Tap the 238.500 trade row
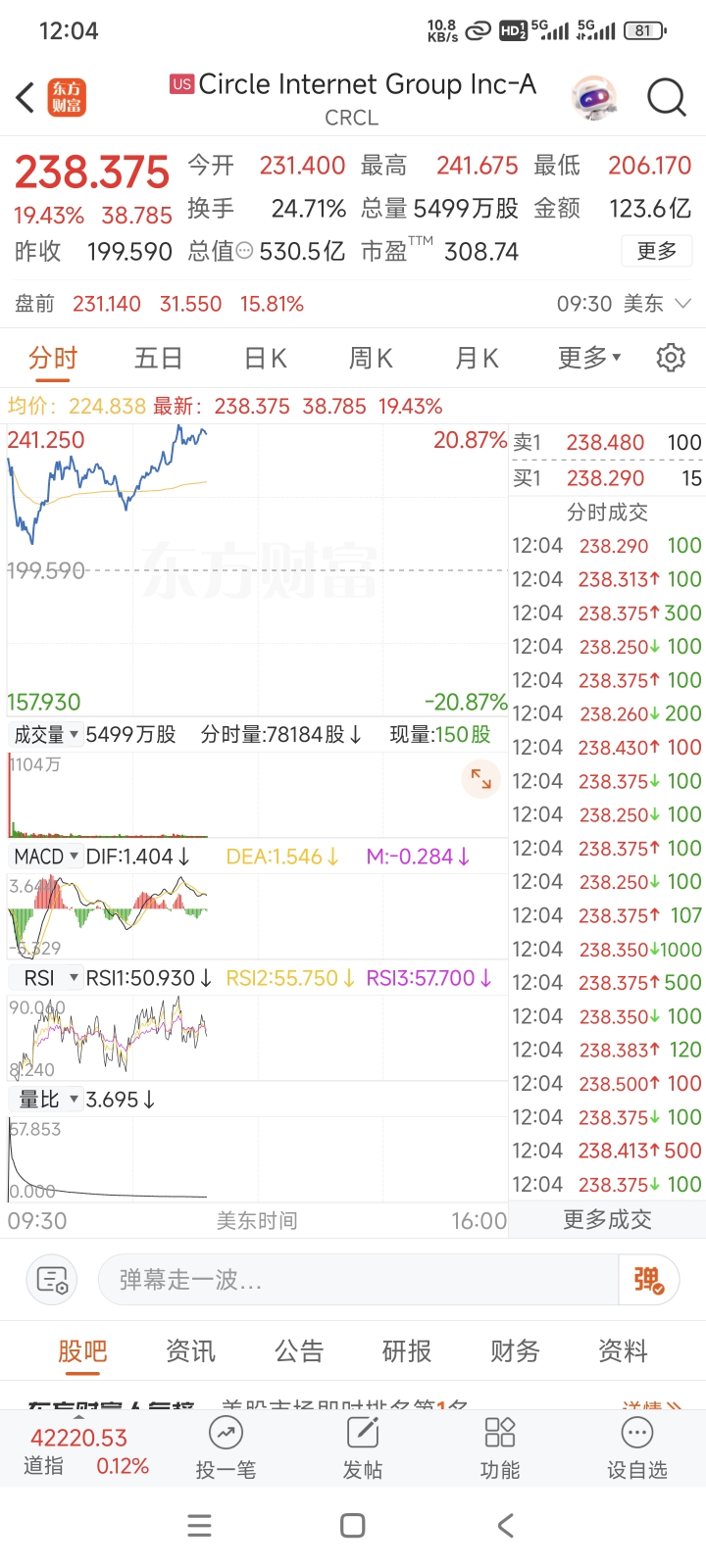Screen dimensions: 706x1568 (607, 1084)
